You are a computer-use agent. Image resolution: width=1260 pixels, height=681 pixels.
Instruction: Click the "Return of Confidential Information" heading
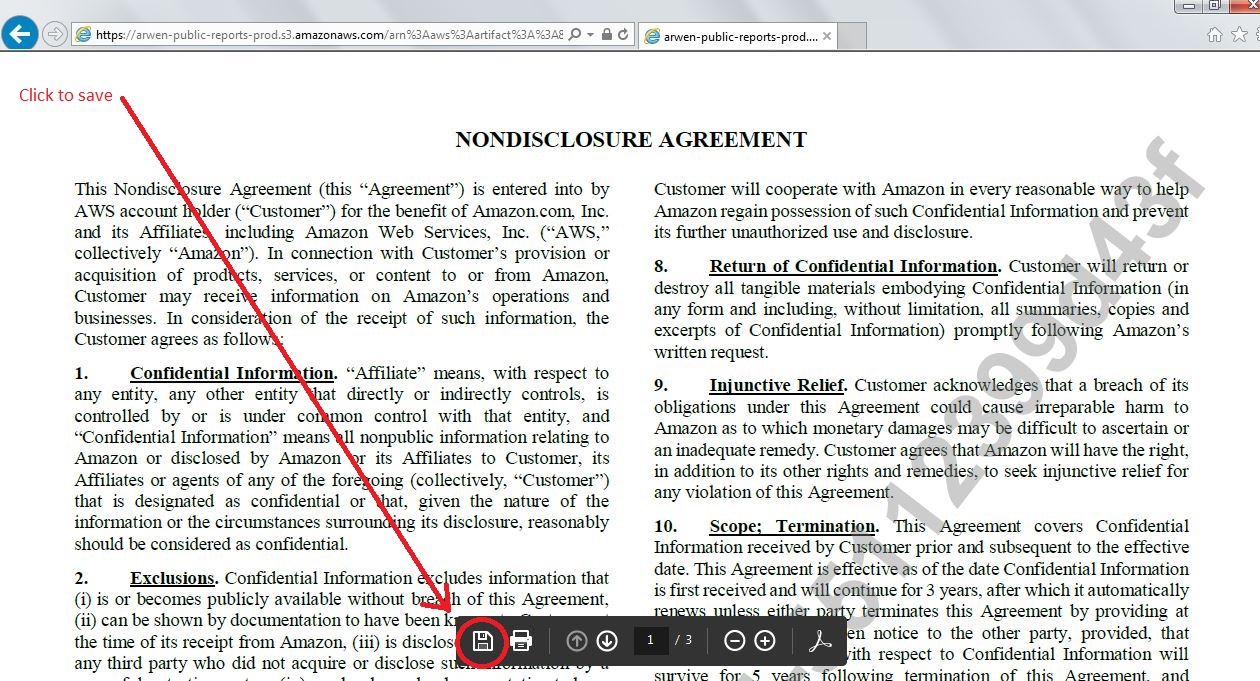(854, 267)
